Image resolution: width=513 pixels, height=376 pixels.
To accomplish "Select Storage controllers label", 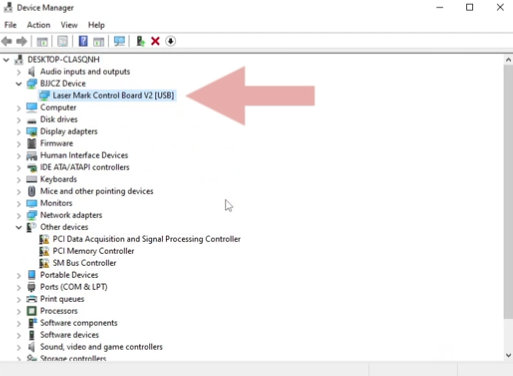I will click(73, 358).
